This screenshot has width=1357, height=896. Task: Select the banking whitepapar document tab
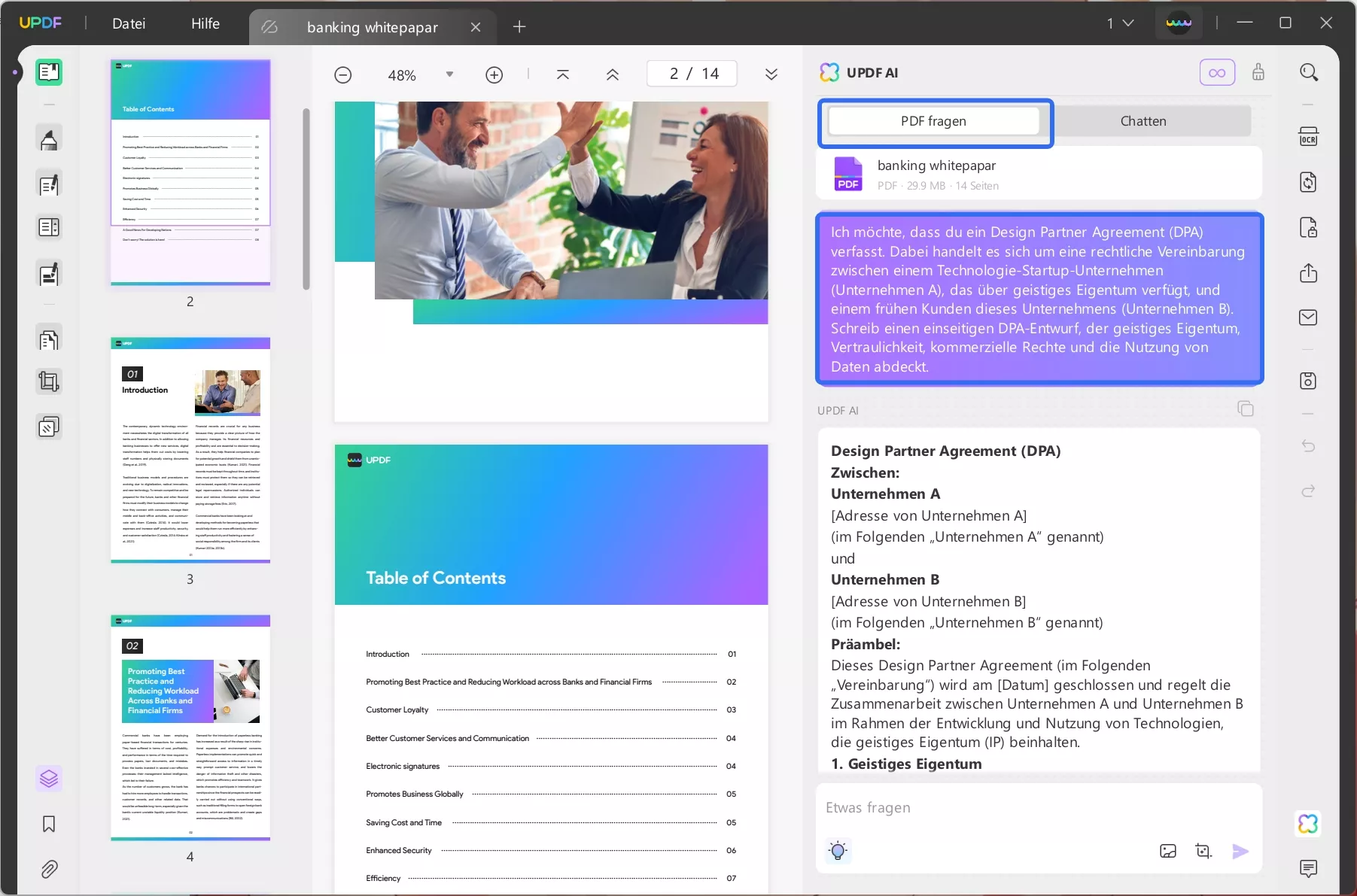[372, 27]
